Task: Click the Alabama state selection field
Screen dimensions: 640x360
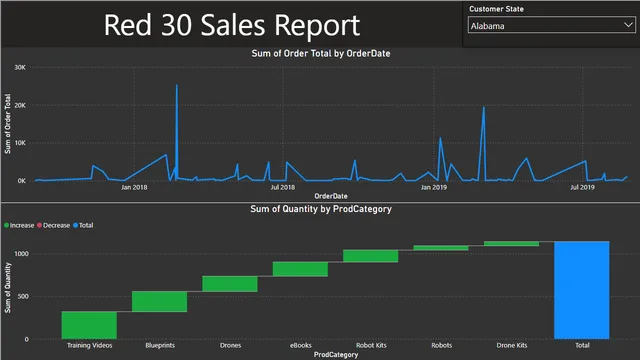Action: [x=551, y=25]
